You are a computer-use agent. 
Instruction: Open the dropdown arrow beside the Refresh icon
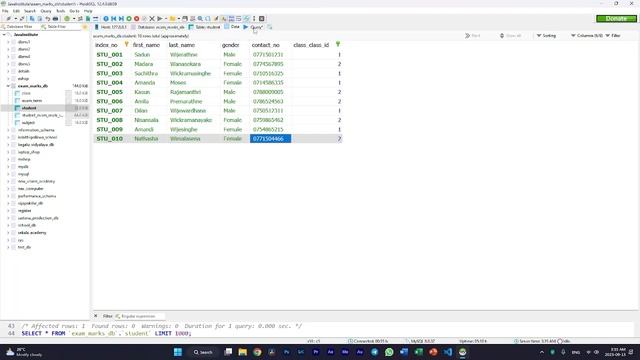(x=74, y=19)
